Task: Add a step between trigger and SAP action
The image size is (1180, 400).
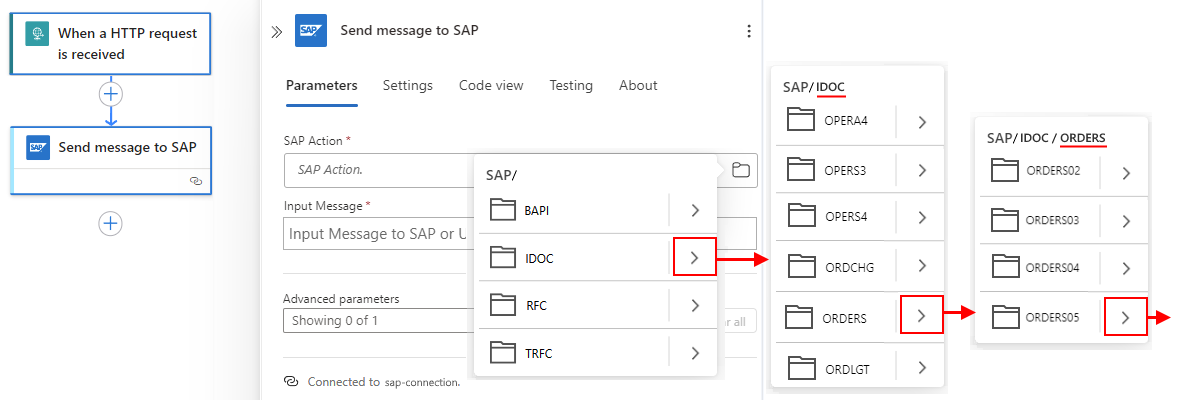Action: click(110, 94)
